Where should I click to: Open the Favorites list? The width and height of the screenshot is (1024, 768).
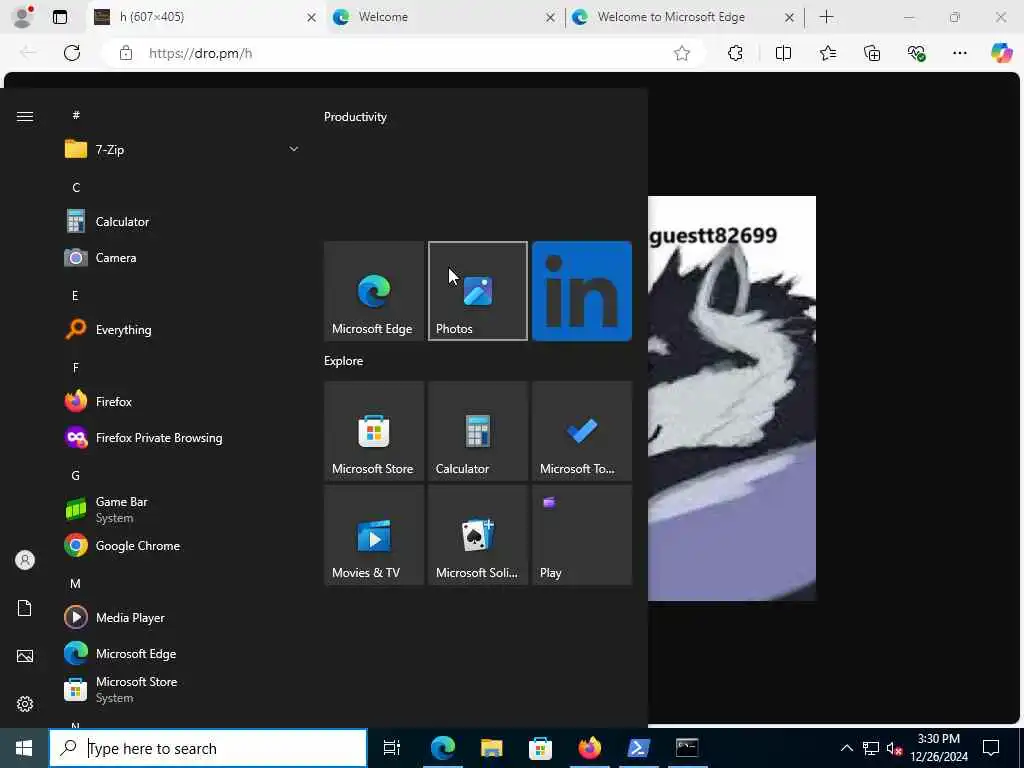pos(828,53)
